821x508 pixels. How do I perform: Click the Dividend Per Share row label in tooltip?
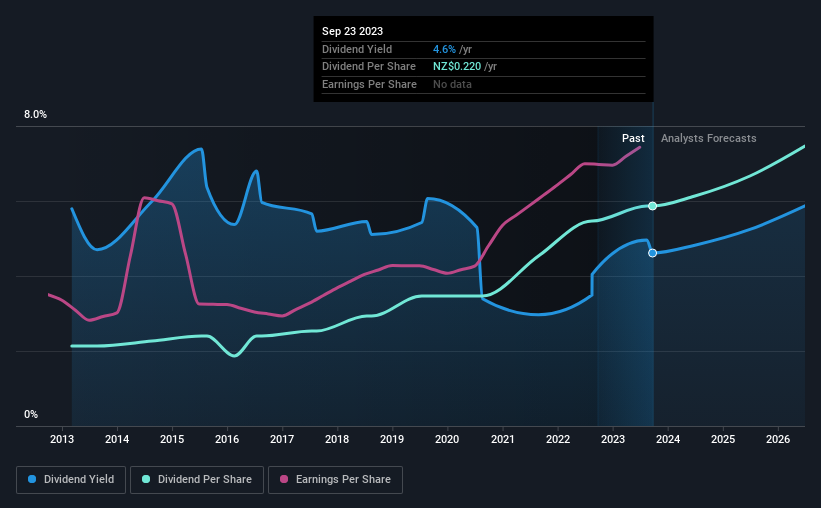369,67
